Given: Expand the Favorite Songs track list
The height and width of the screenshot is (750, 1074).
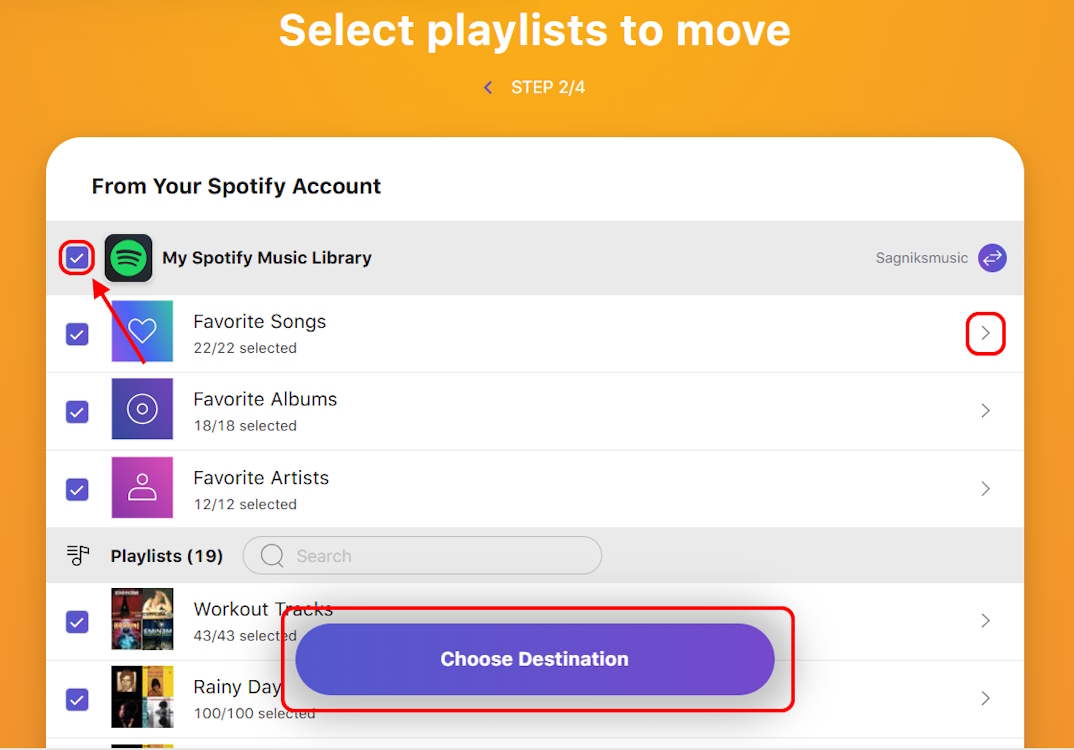Looking at the screenshot, I should click(985, 333).
